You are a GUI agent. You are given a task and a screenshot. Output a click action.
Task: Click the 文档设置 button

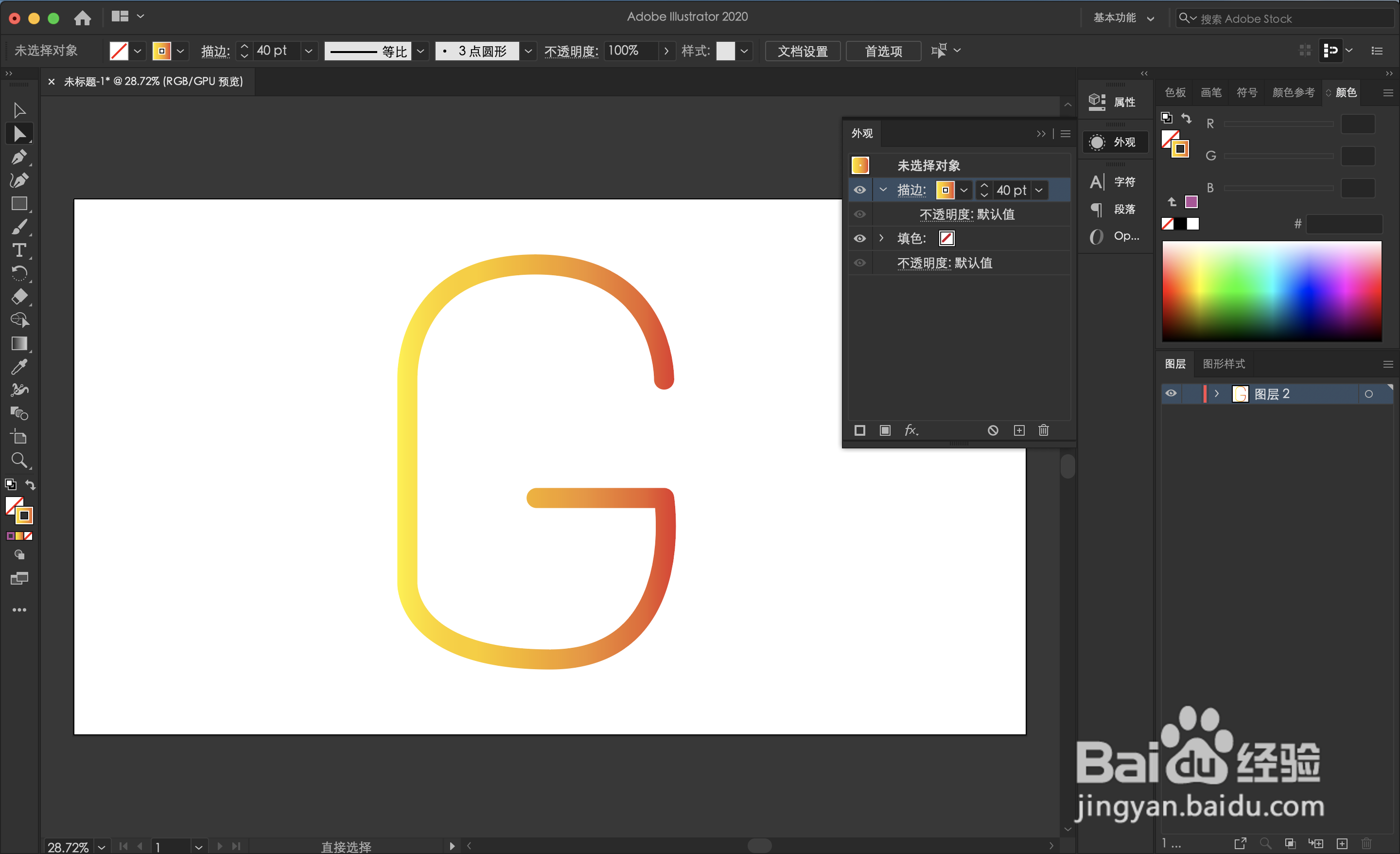(x=802, y=51)
